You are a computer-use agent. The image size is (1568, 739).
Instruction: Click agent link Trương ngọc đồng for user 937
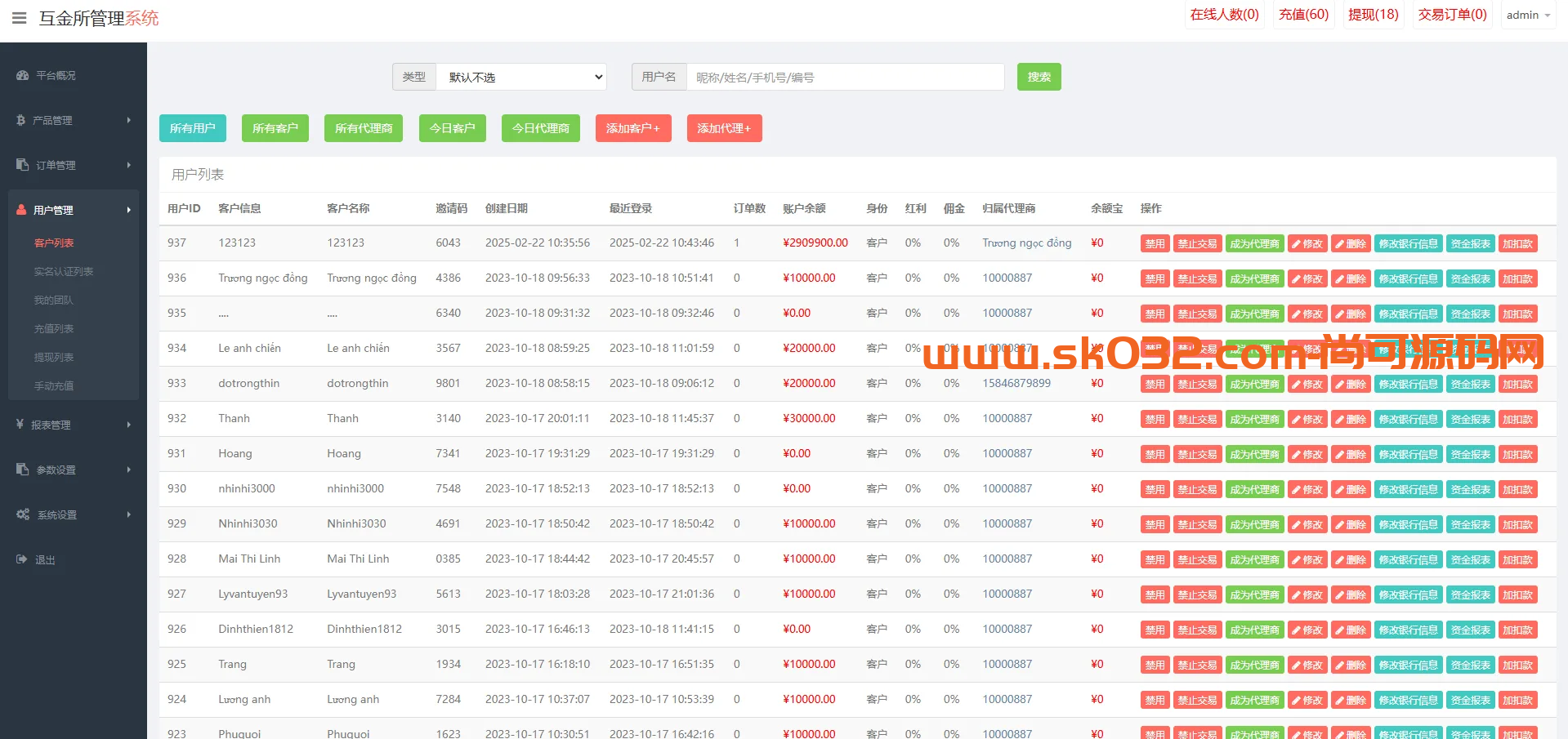1026,243
